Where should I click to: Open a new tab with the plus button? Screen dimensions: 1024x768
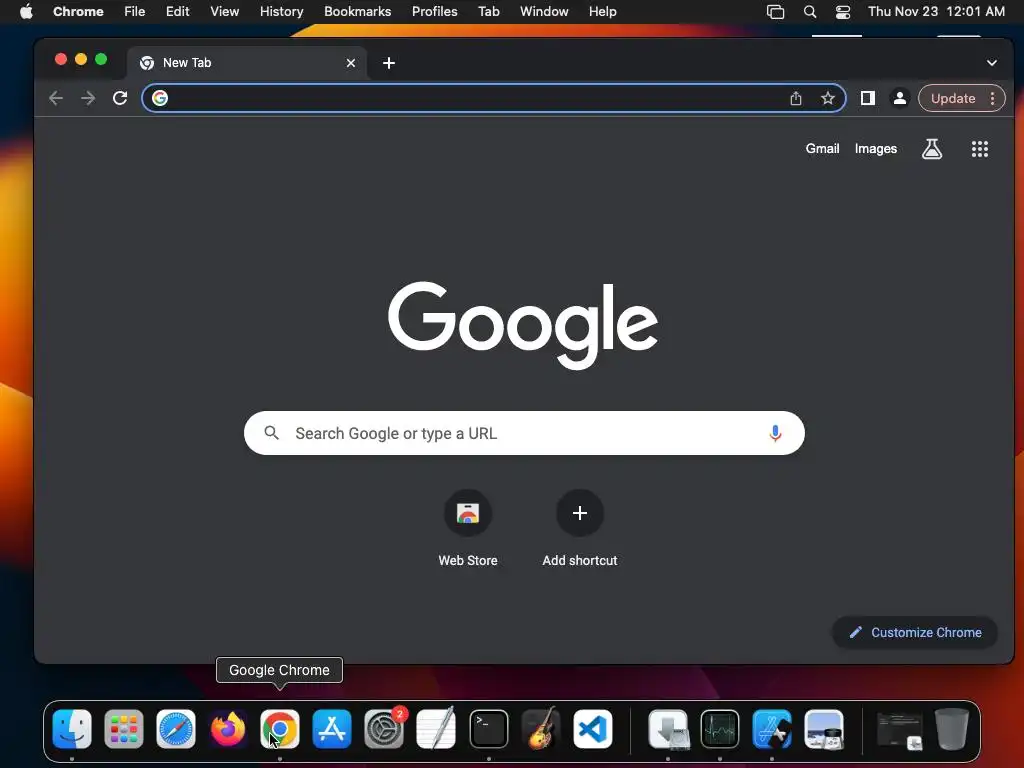tap(389, 63)
